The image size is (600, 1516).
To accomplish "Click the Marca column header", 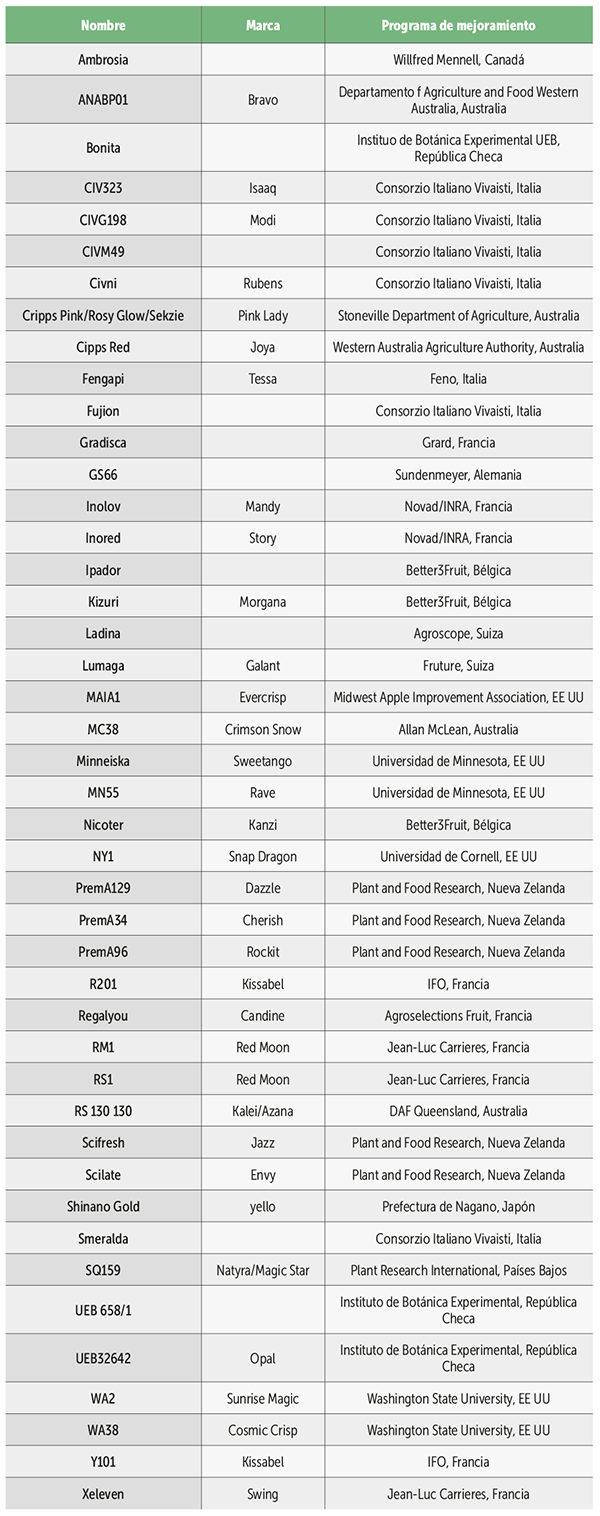I will pyautogui.click(x=262, y=25).
